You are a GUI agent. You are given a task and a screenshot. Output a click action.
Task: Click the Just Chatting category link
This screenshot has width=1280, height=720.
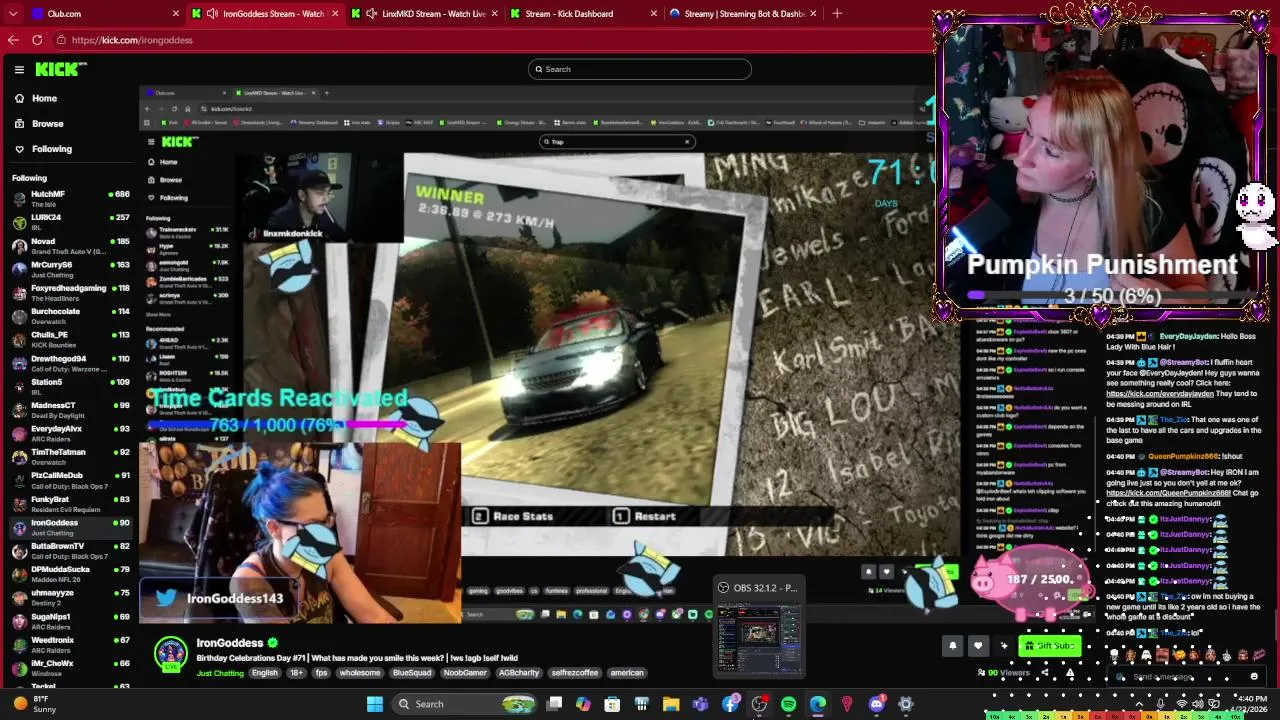(x=220, y=673)
